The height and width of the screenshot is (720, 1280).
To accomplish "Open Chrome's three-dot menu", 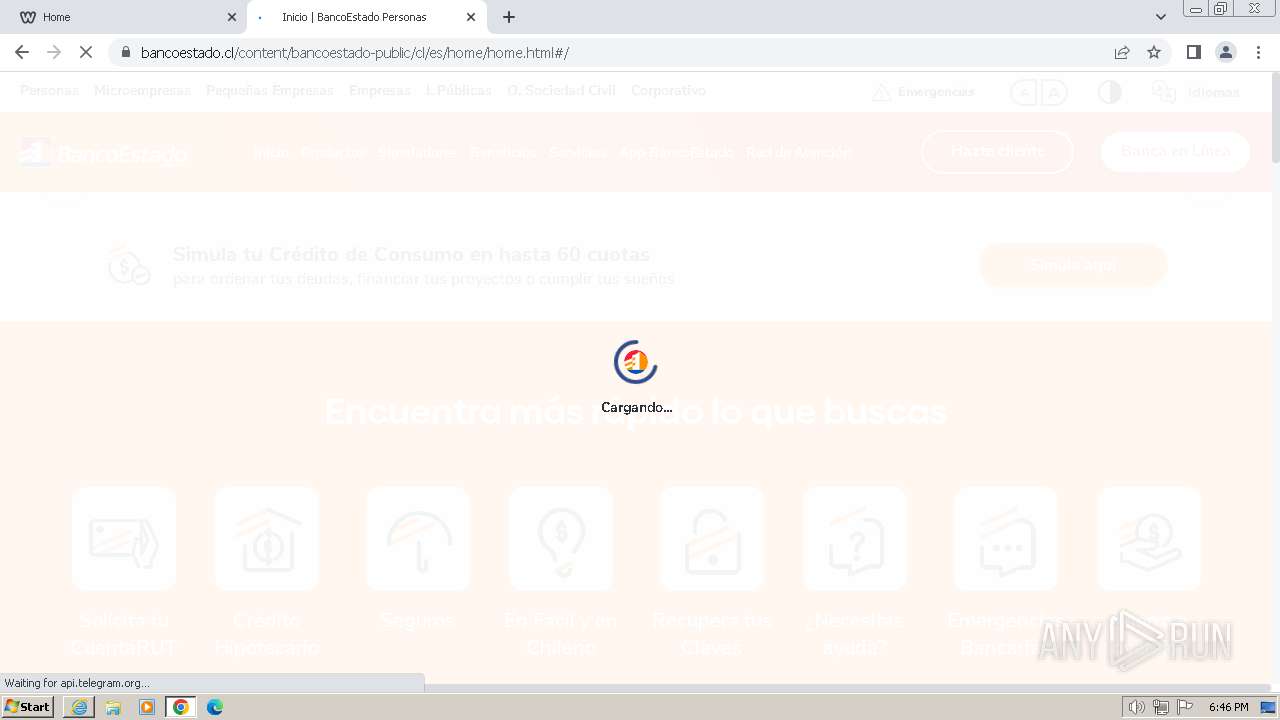I will [x=1258, y=52].
